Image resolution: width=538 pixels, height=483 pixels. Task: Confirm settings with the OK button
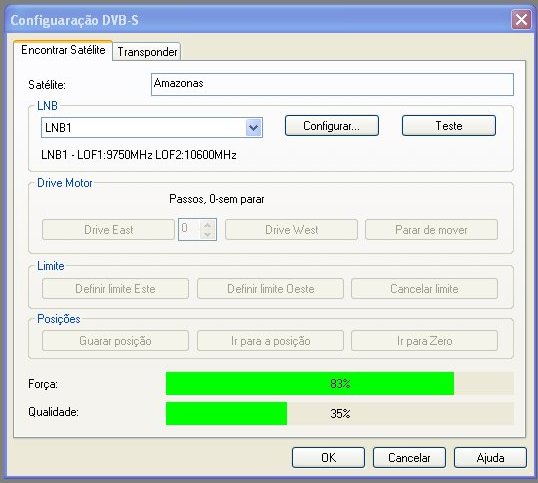(328, 458)
